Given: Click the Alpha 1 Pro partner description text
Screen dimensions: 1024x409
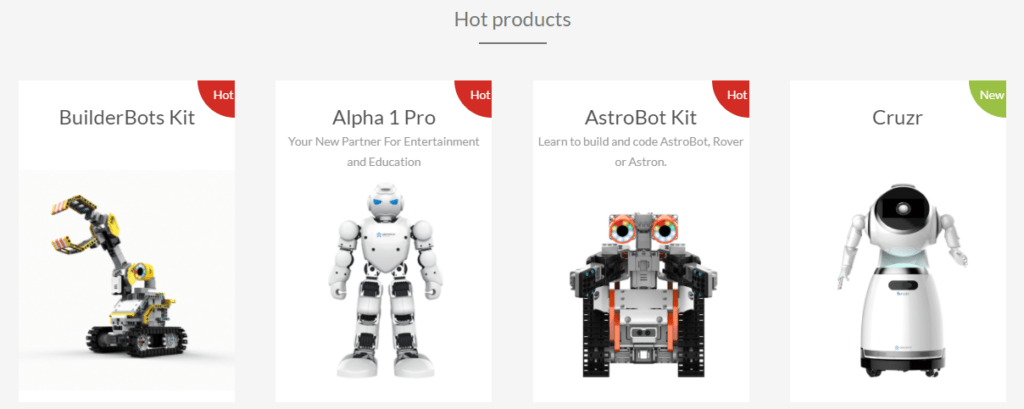Looking at the screenshot, I should [384, 152].
